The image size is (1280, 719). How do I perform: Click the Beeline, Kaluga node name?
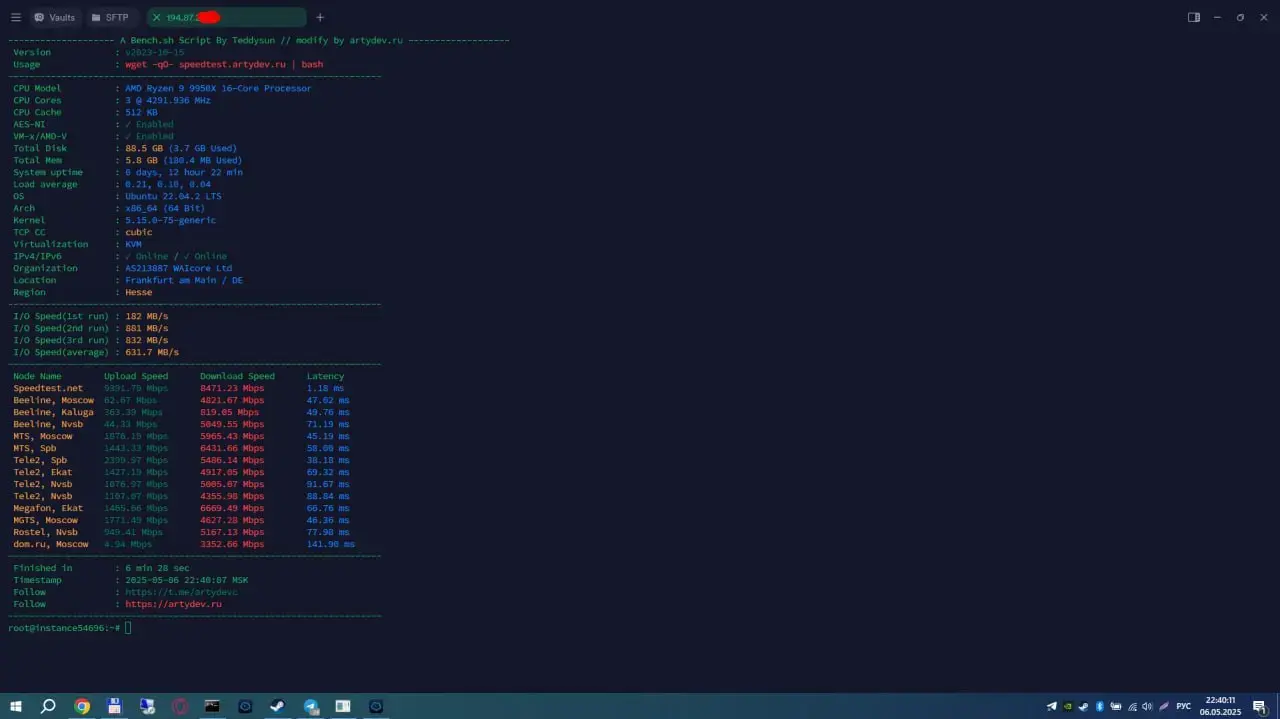click(53, 412)
